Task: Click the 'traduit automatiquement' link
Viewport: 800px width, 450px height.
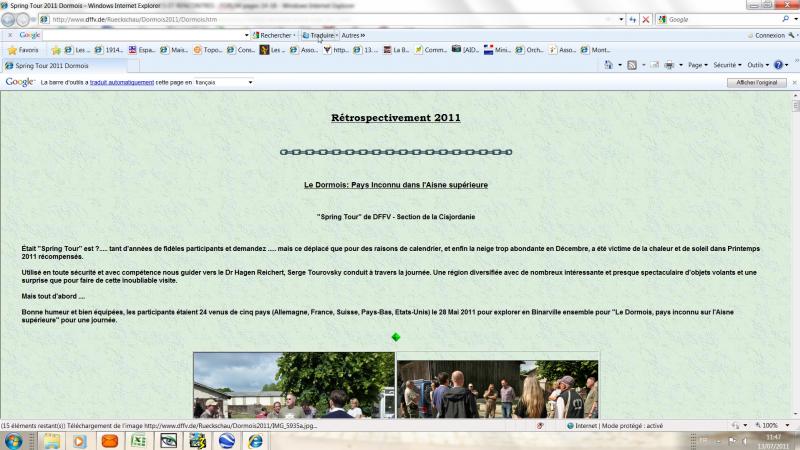Action: coord(122,82)
